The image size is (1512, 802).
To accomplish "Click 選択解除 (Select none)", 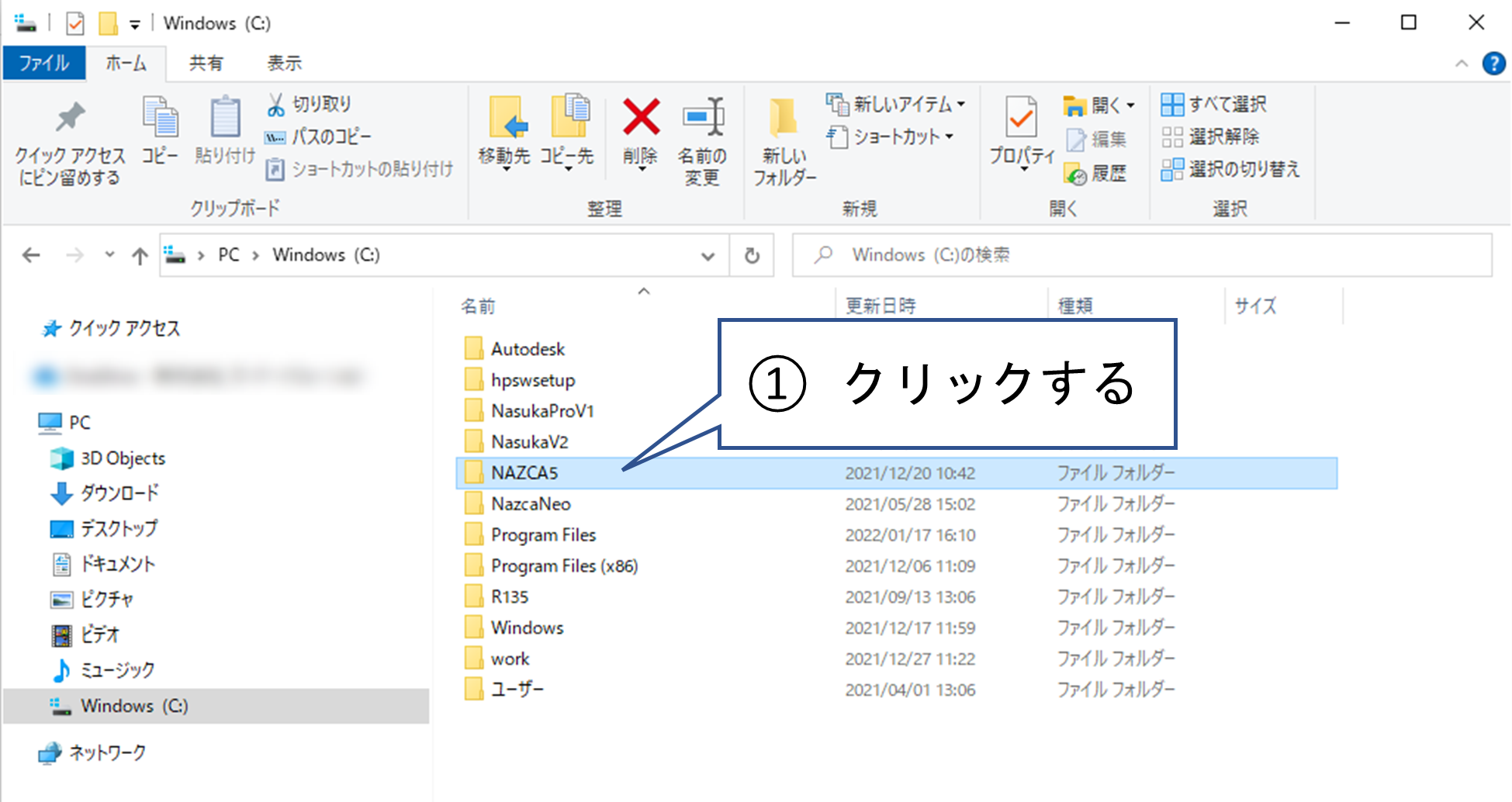I will pos(1210,137).
